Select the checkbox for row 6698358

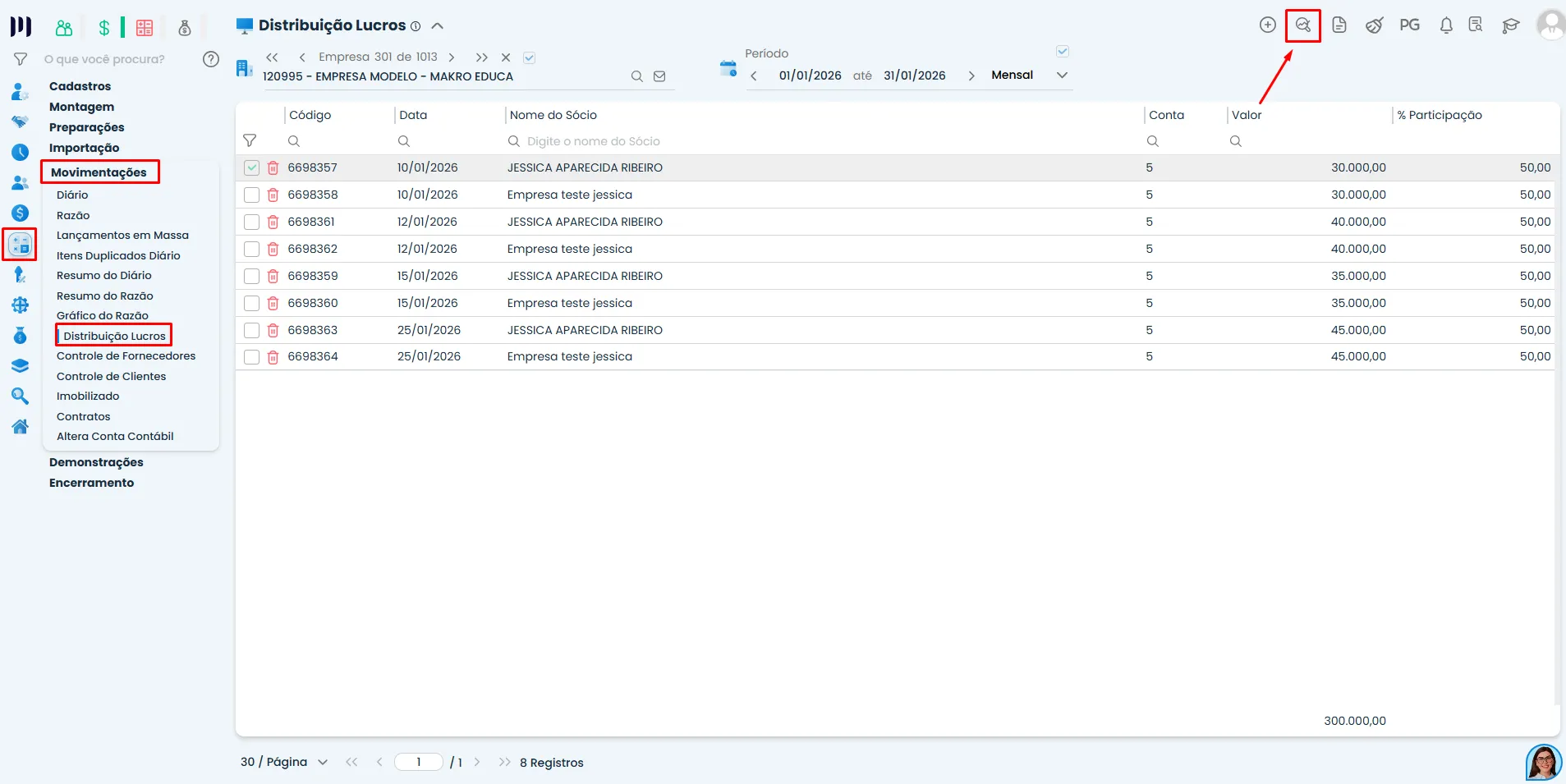coord(251,195)
